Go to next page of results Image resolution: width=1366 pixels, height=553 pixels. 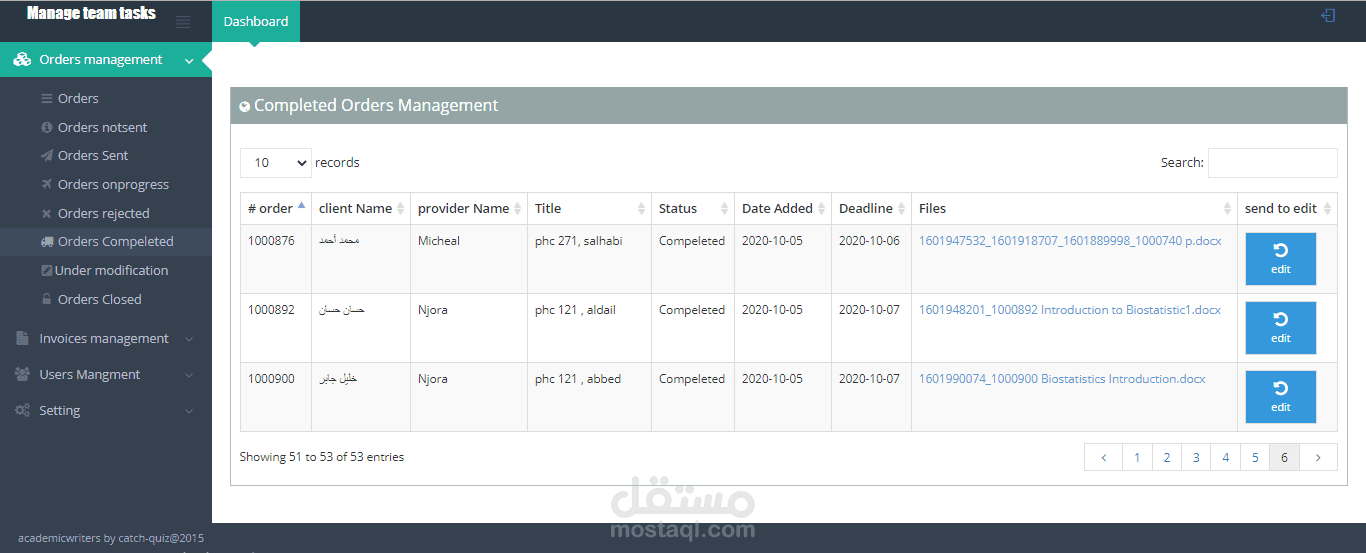[1318, 457]
